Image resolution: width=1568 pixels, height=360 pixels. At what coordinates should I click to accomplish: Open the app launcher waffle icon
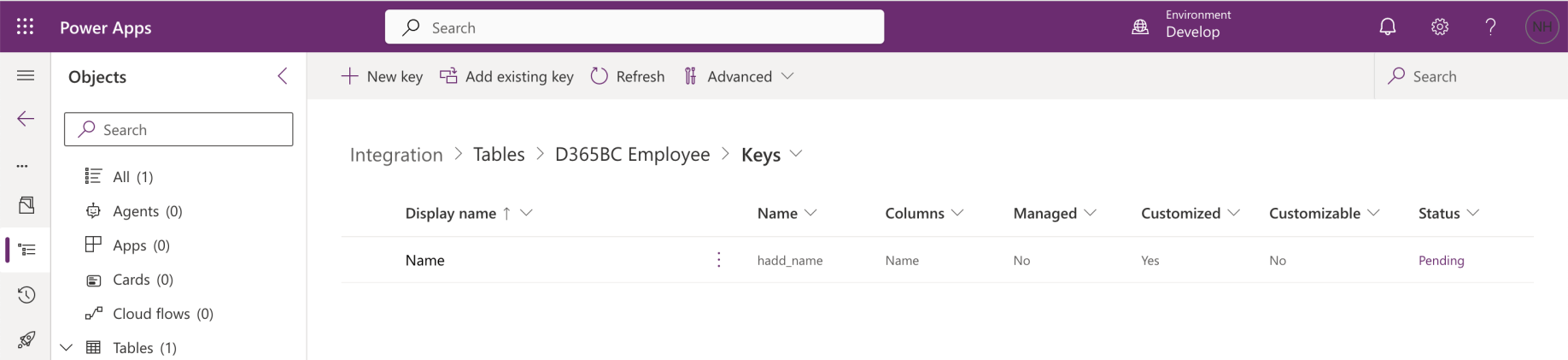[25, 27]
